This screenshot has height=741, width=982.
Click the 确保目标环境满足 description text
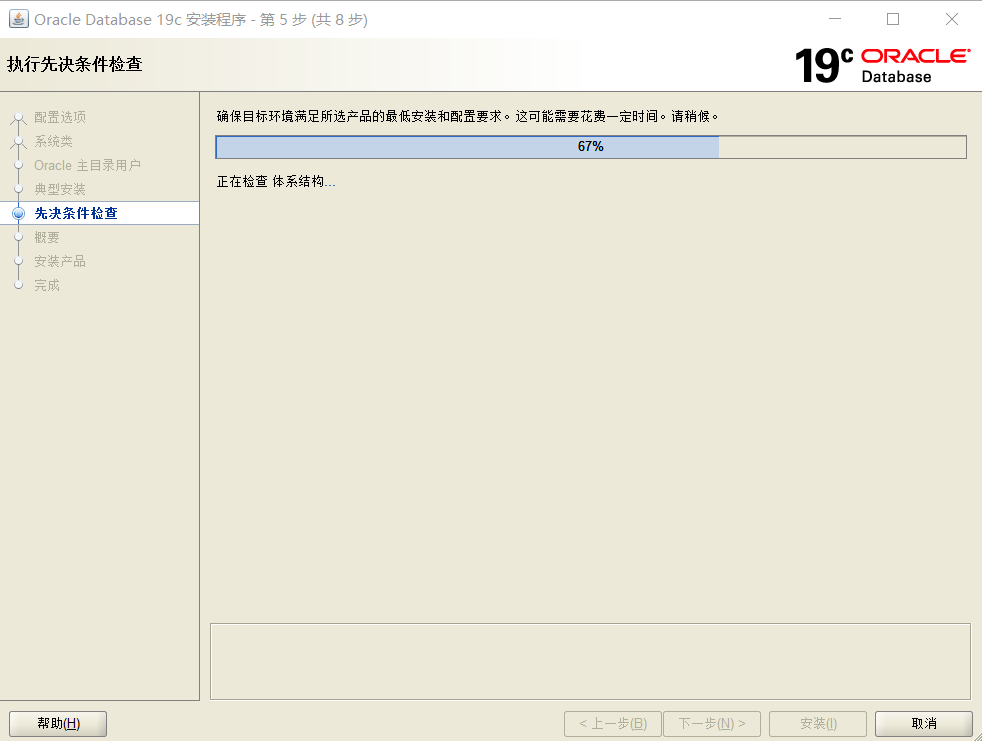467,117
